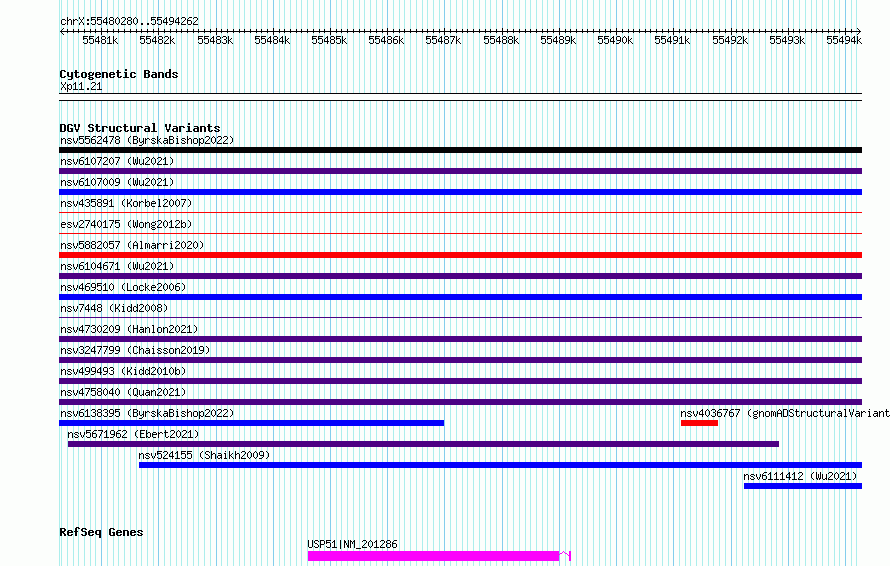Click the short blue nsv6138395 variant bar

pyautogui.click(x=251, y=423)
